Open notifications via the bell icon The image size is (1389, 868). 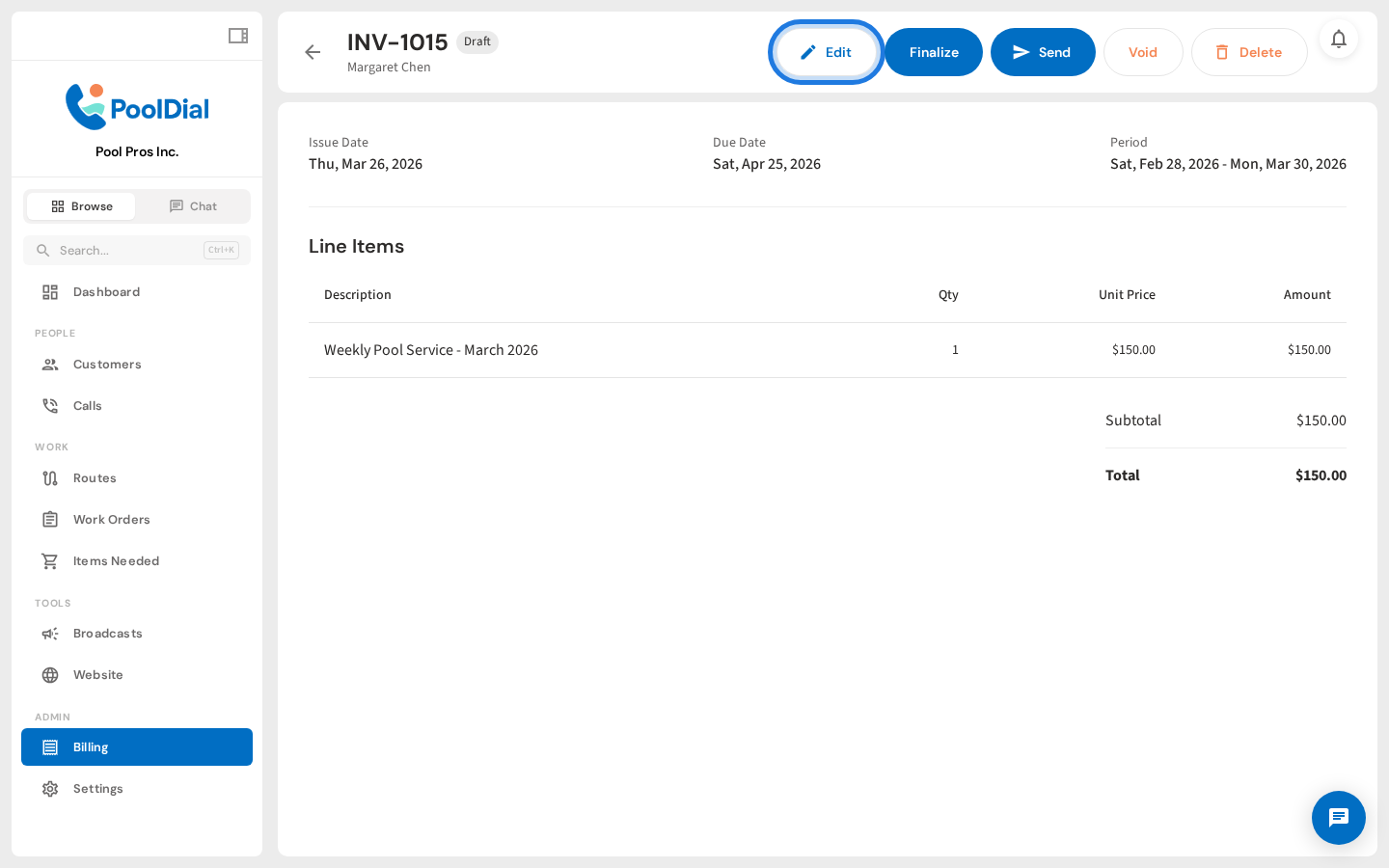(x=1339, y=40)
